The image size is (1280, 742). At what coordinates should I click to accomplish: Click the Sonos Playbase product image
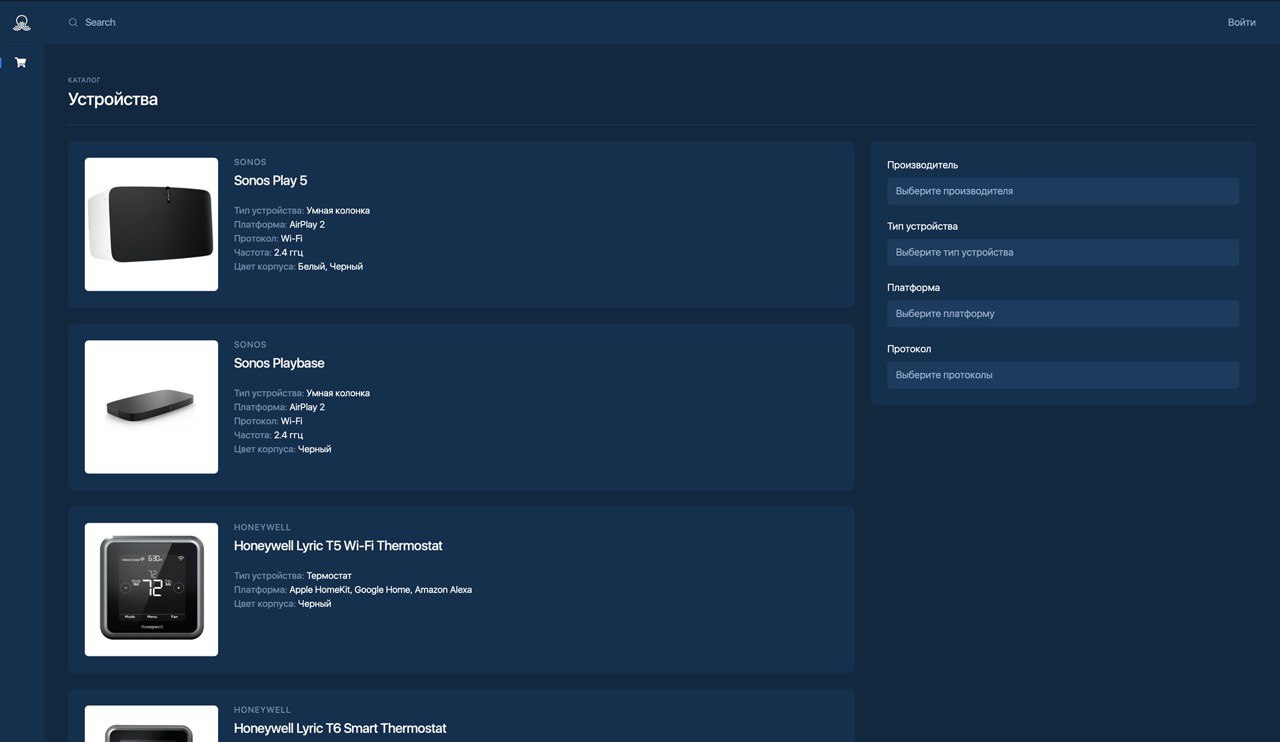click(x=151, y=407)
